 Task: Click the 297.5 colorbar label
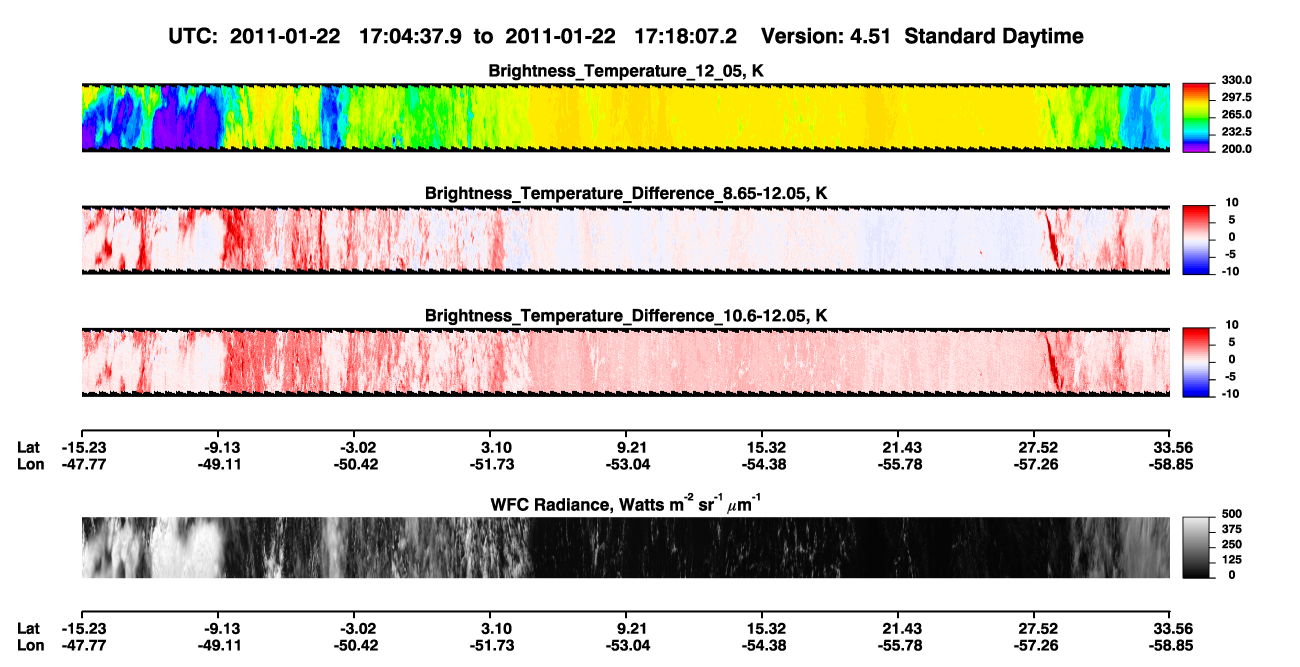pos(1235,97)
